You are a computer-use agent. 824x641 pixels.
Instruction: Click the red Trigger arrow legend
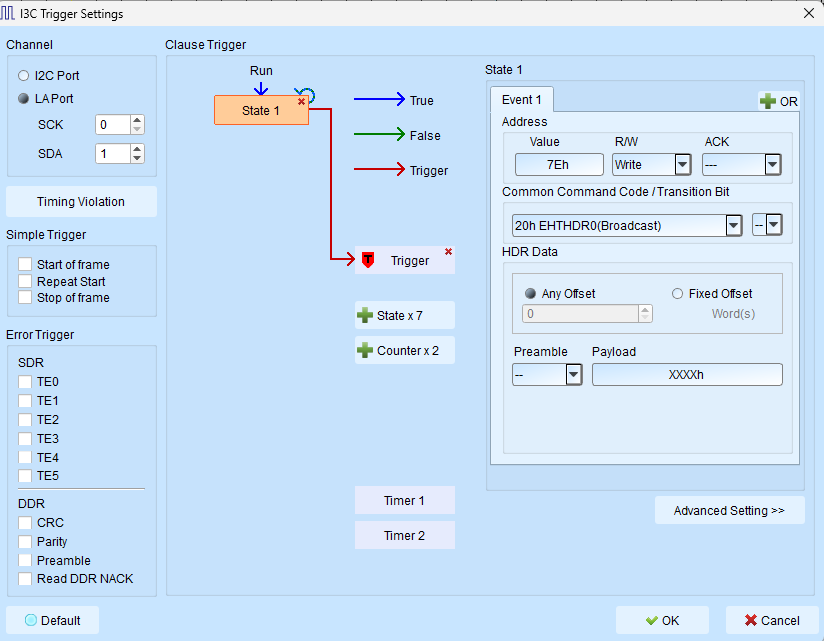click(x=379, y=169)
